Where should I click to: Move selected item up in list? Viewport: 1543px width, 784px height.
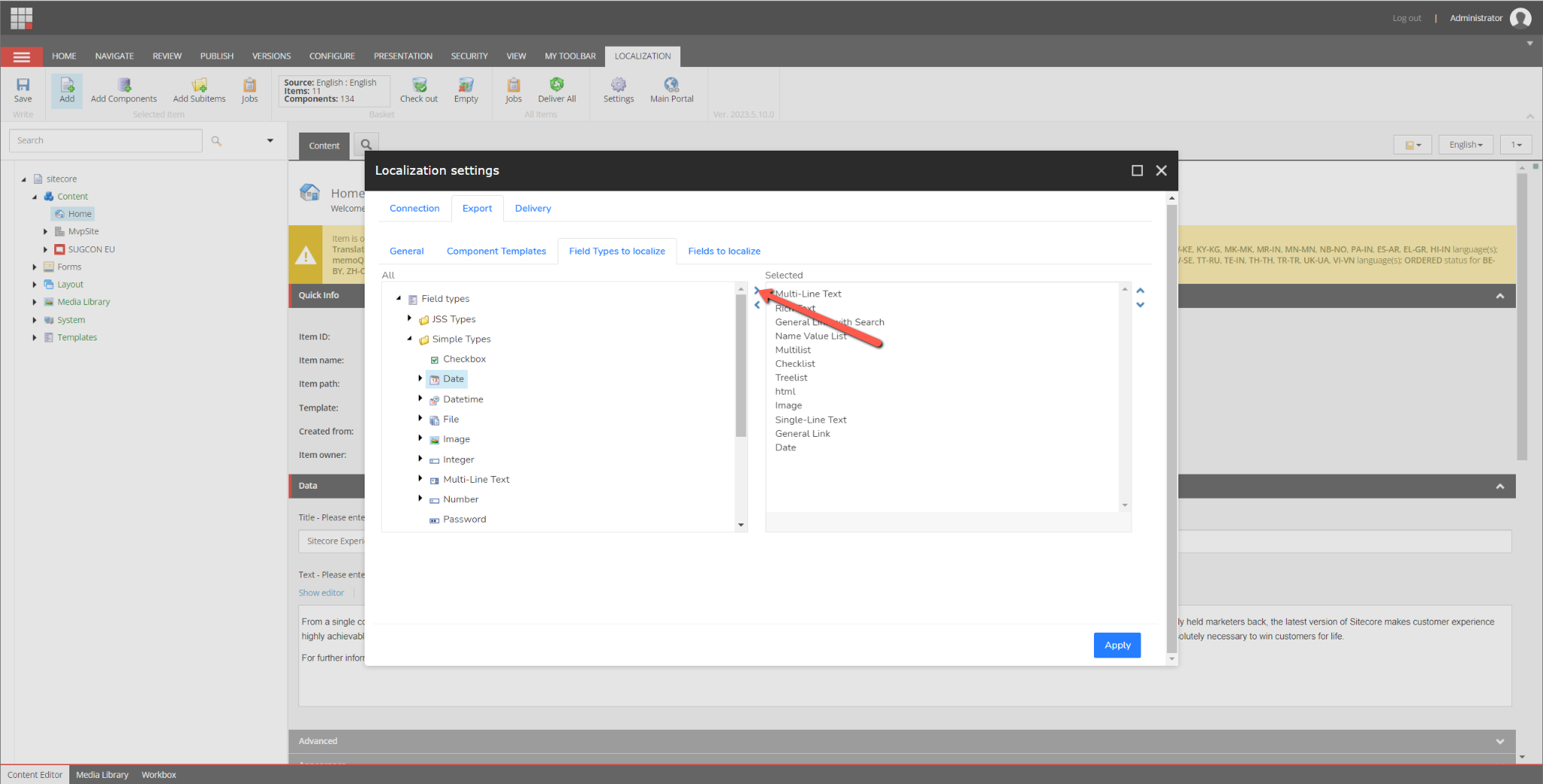tap(1140, 291)
